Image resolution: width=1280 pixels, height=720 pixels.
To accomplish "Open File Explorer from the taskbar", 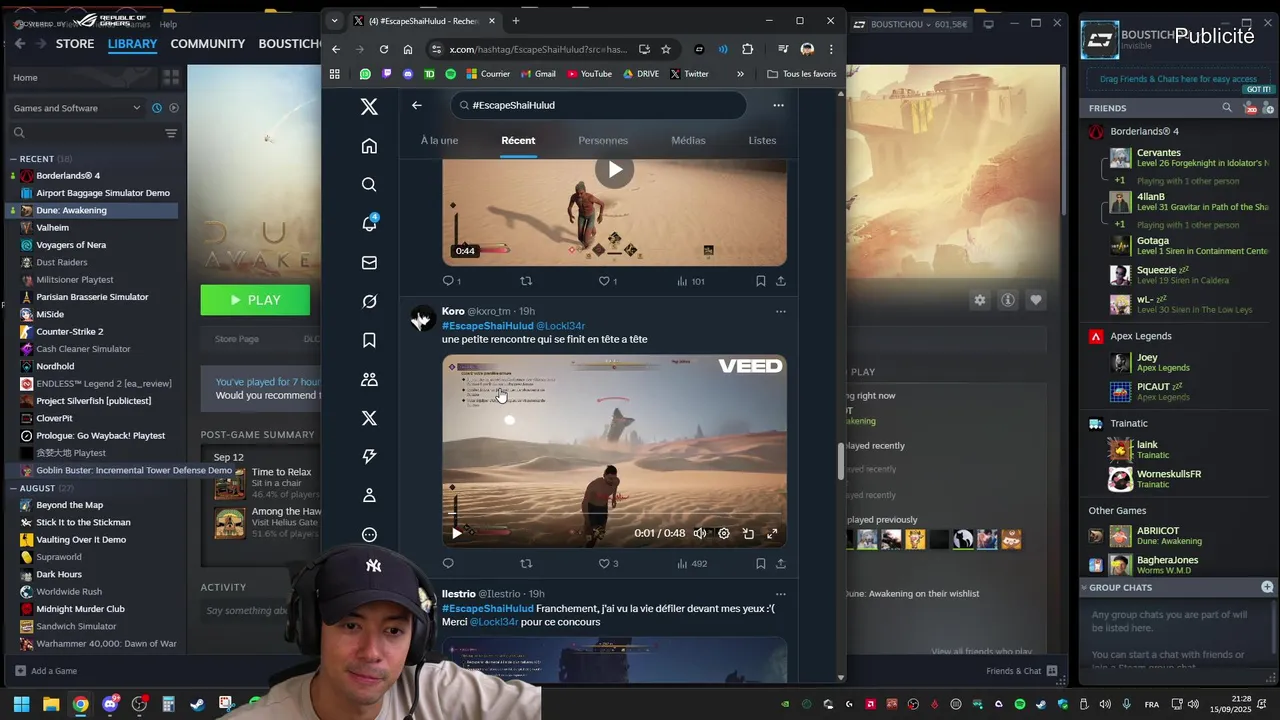I will pyautogui.click(x=51, y=704).
